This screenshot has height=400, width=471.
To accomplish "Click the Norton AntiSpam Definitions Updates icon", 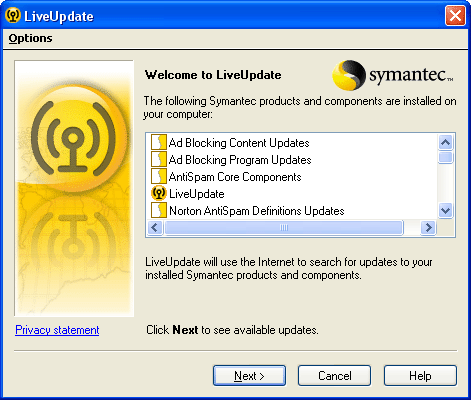I will [x=159, y=211].
